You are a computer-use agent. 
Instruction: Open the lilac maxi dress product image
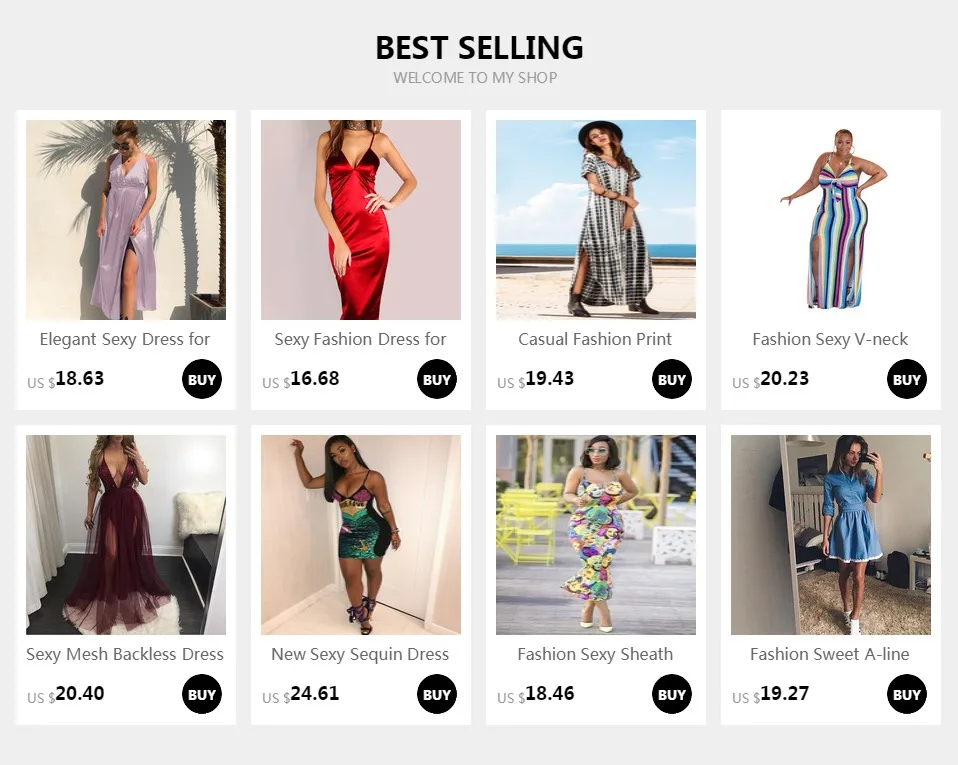pos(126,220)
